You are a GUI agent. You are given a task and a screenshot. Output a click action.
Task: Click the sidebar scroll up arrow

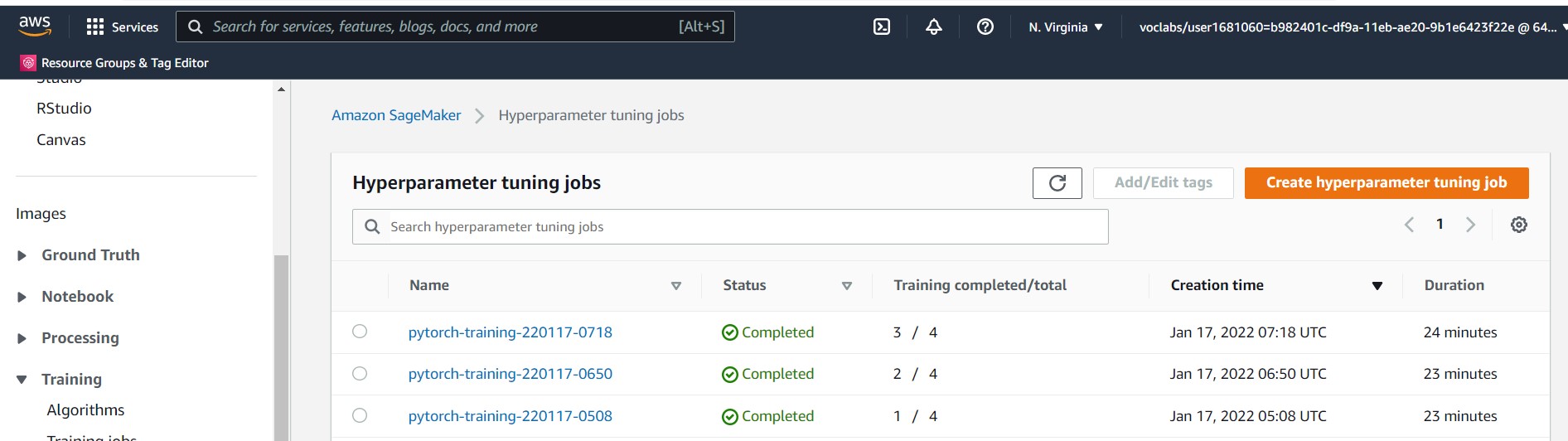pyautogui.click(x=281, y=89)
